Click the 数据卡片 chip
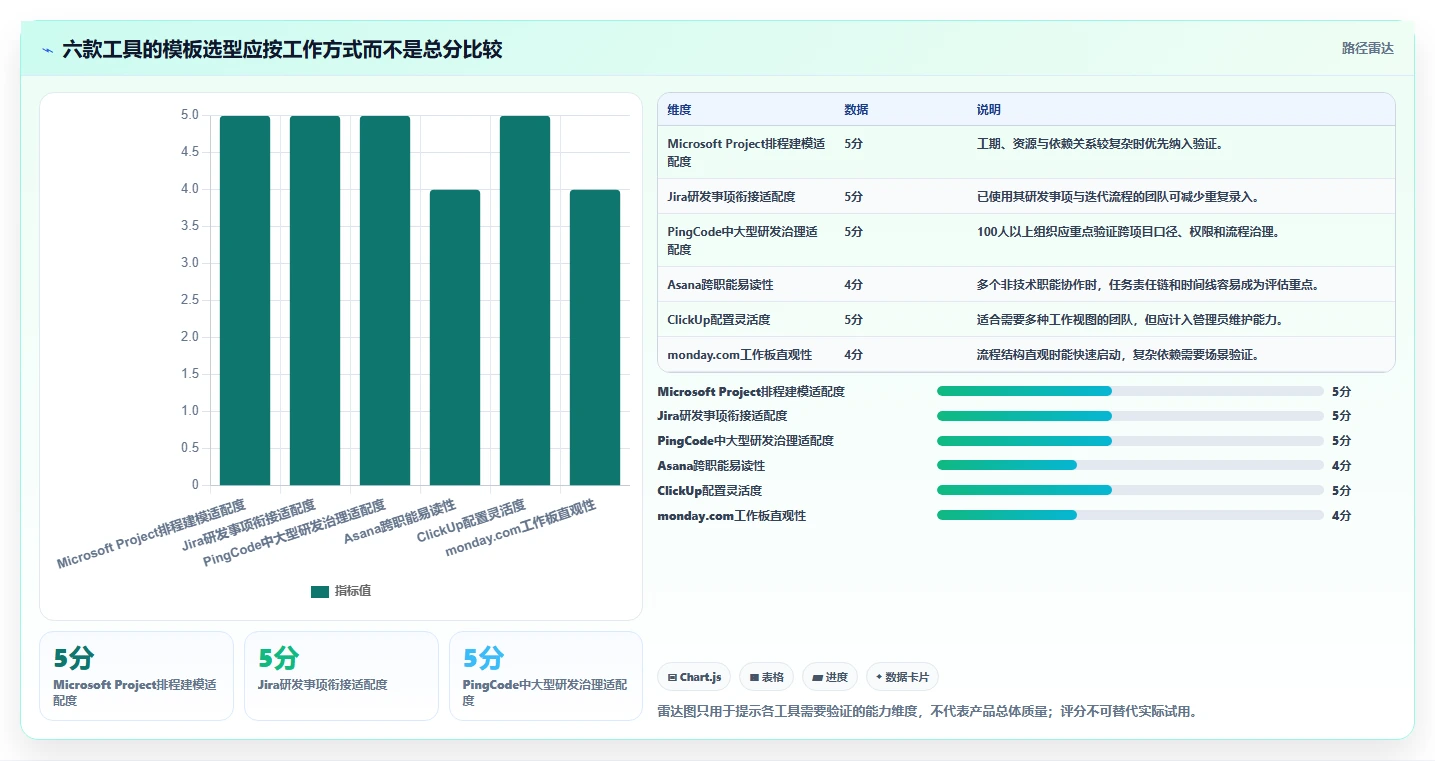 (x=902, y=677)
